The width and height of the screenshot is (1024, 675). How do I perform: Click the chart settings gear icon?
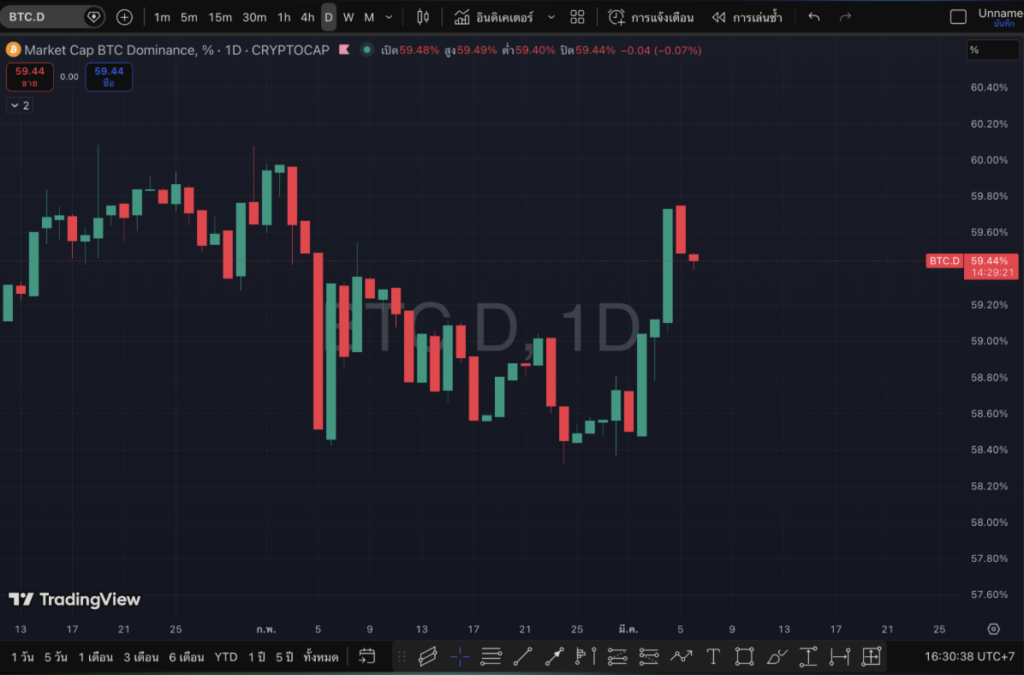[x=993, y=629]
